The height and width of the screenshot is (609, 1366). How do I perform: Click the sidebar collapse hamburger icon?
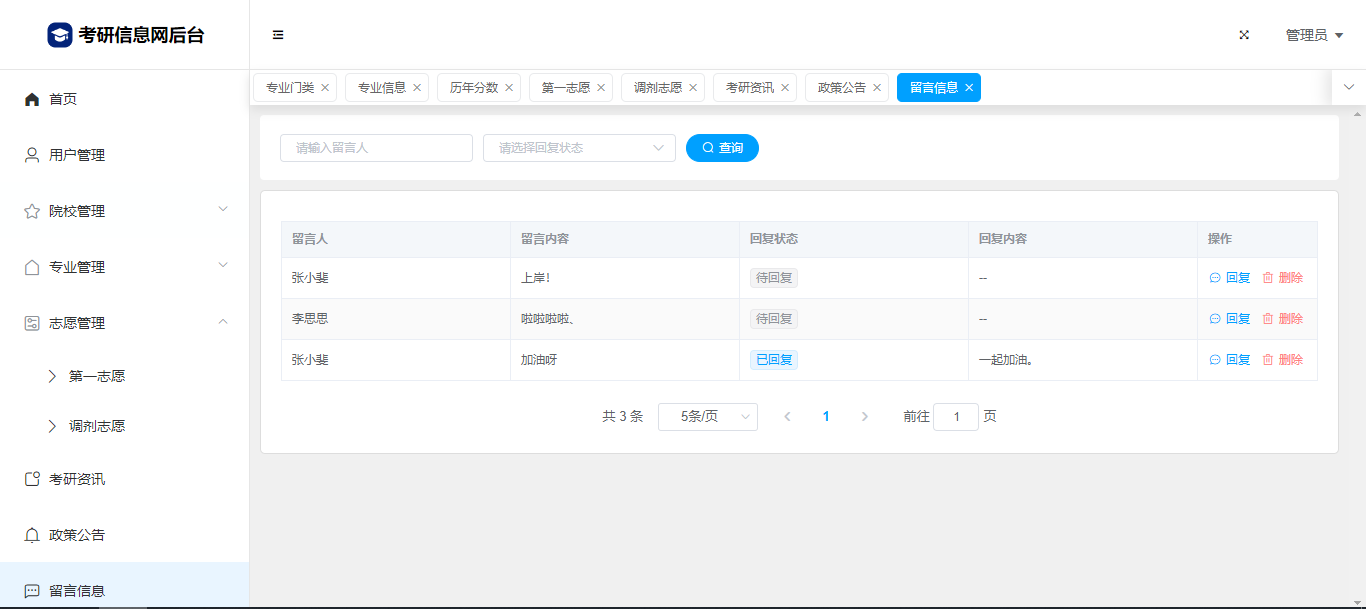(278, 35)
